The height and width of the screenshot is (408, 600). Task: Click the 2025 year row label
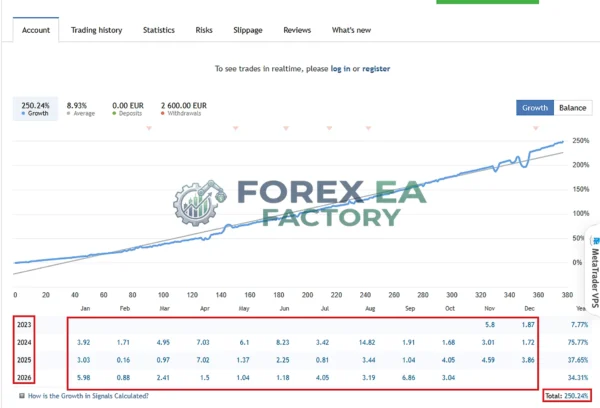pos(24,360)
